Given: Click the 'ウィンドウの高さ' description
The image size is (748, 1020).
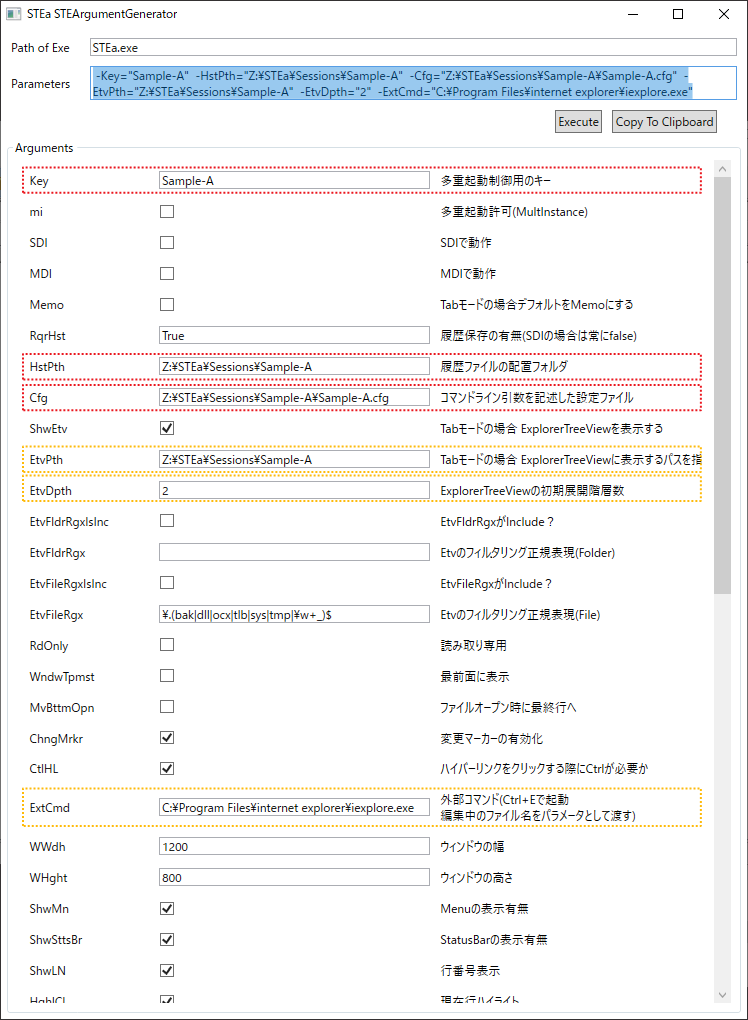Looking at the screenshot, I should pos(477,878).
